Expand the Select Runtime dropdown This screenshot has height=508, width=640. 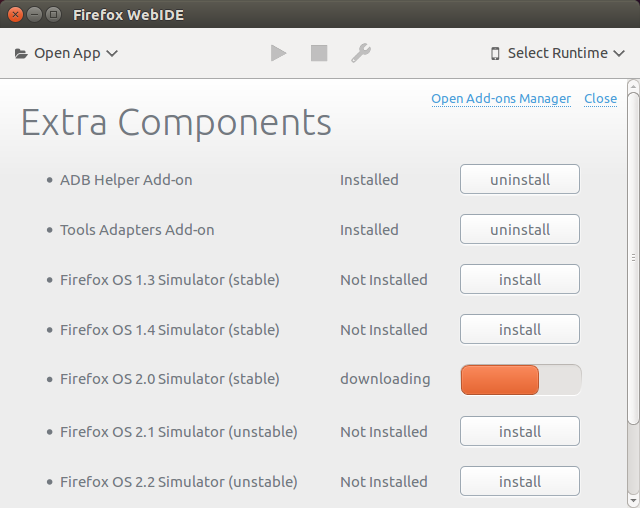[558, 53]
